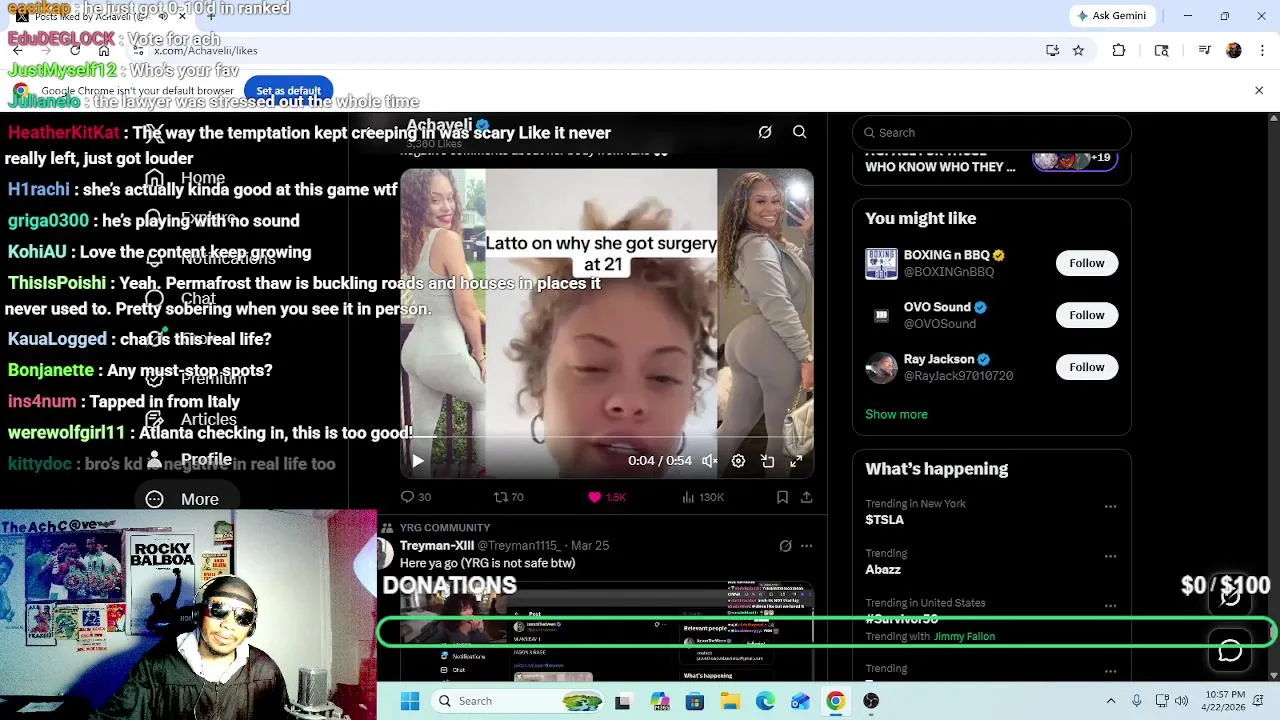The image size is (1280, 720).
Task: Click the Ask Gemini button
Action: click(1111, 16)
